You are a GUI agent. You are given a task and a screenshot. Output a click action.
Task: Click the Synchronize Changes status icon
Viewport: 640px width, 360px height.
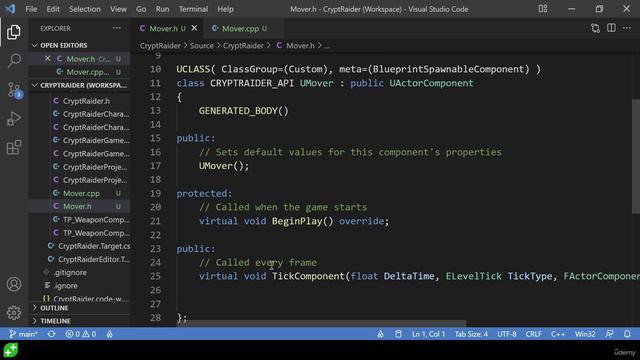[x=51, y=334]
